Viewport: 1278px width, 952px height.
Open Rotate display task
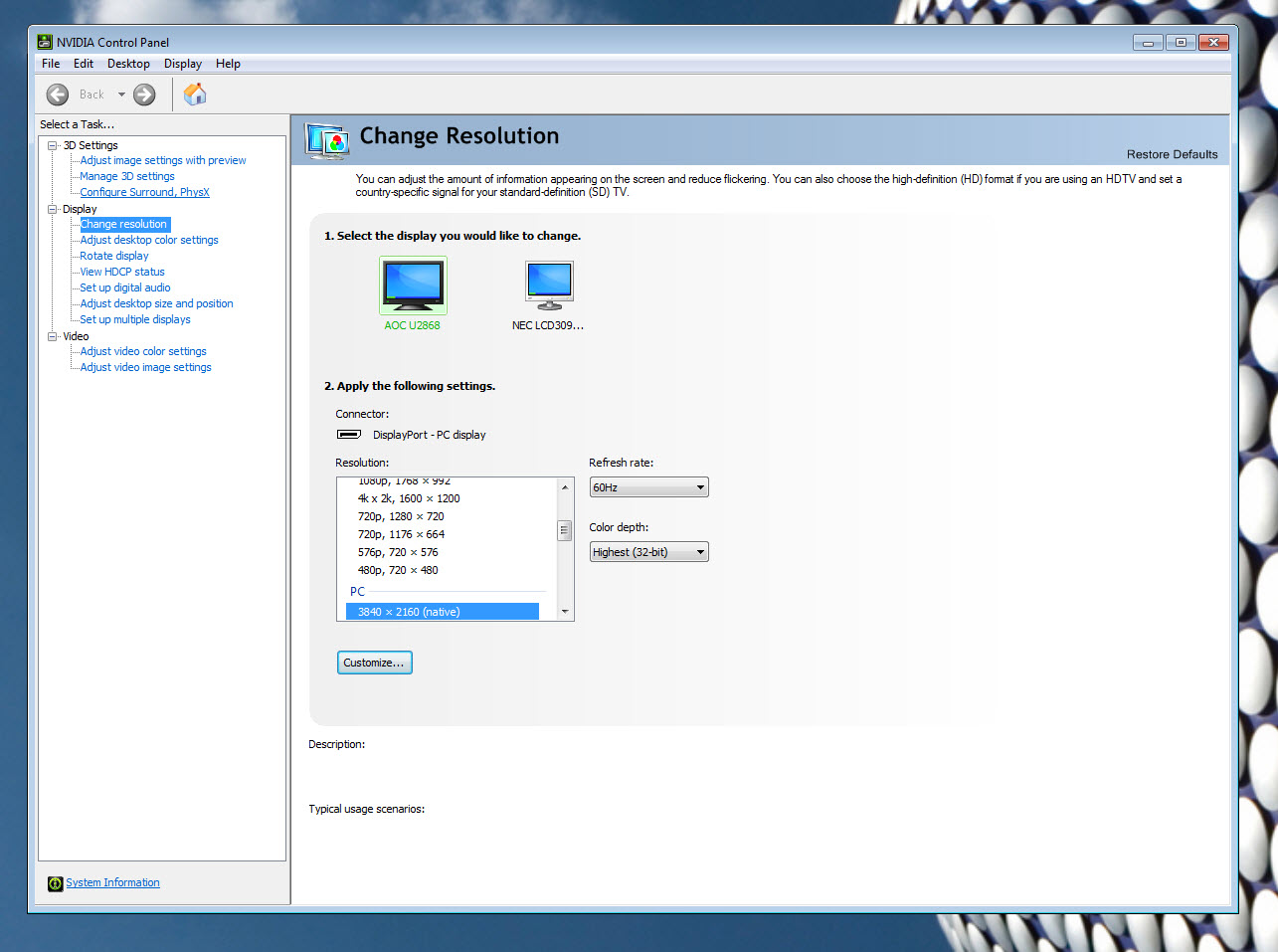(x=114, y=256)
